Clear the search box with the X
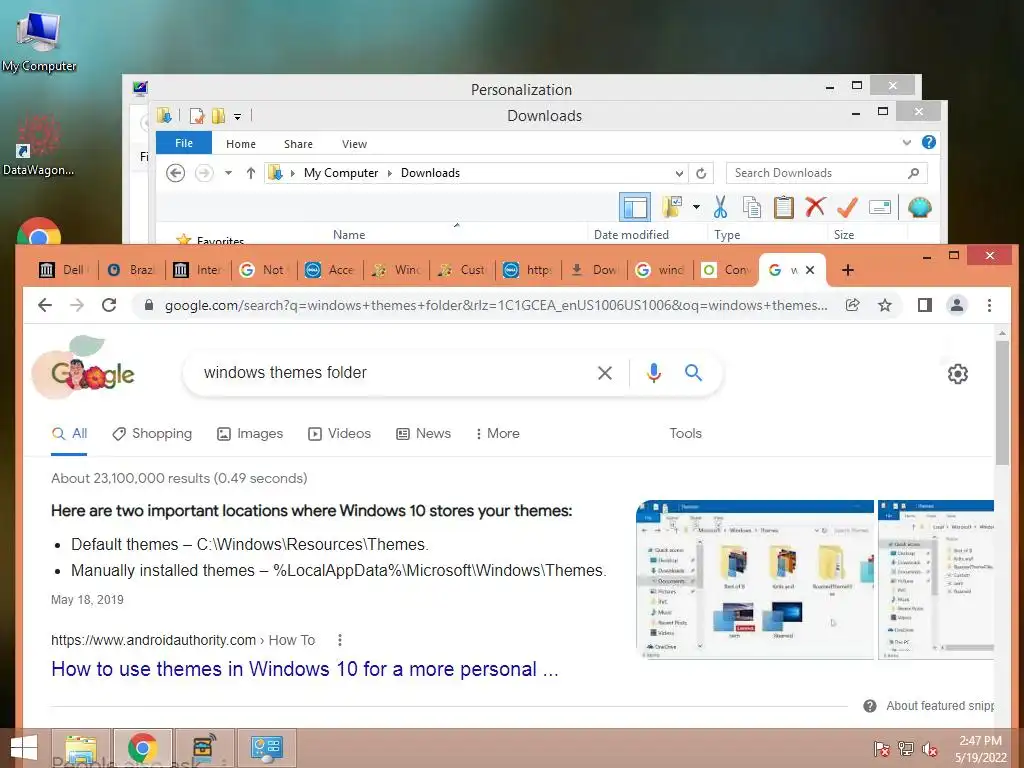 coord(605,373)
